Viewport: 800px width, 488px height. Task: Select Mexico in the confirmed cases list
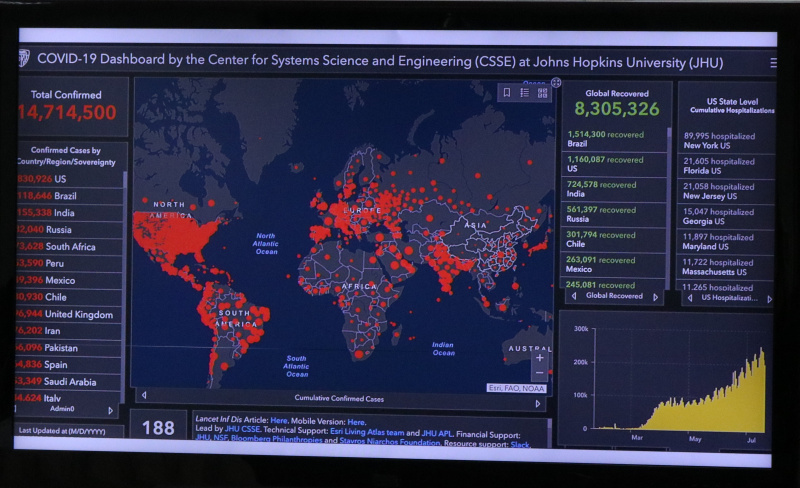tap(70, 280)
